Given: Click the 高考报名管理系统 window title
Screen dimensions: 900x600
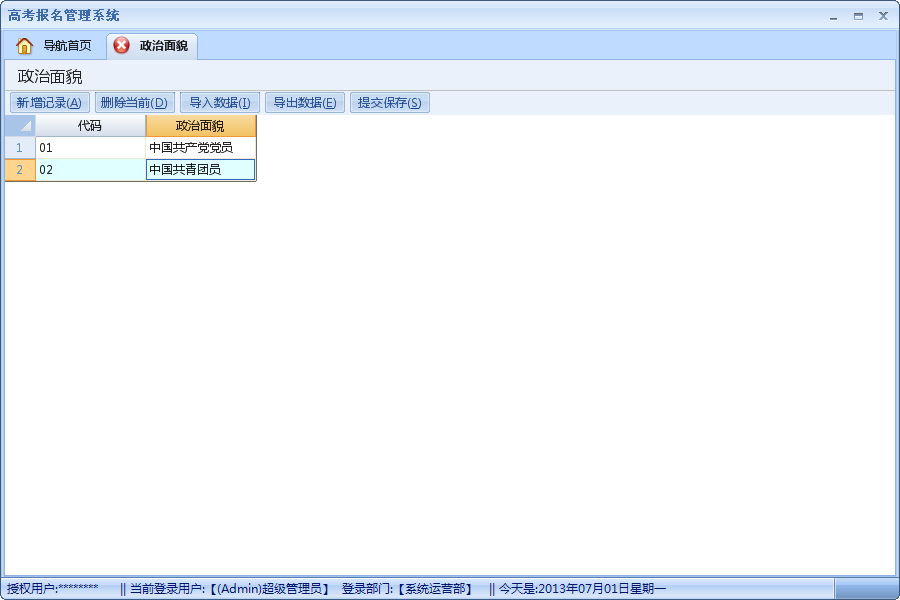Looking at the screenshot, I should point(64,16).
